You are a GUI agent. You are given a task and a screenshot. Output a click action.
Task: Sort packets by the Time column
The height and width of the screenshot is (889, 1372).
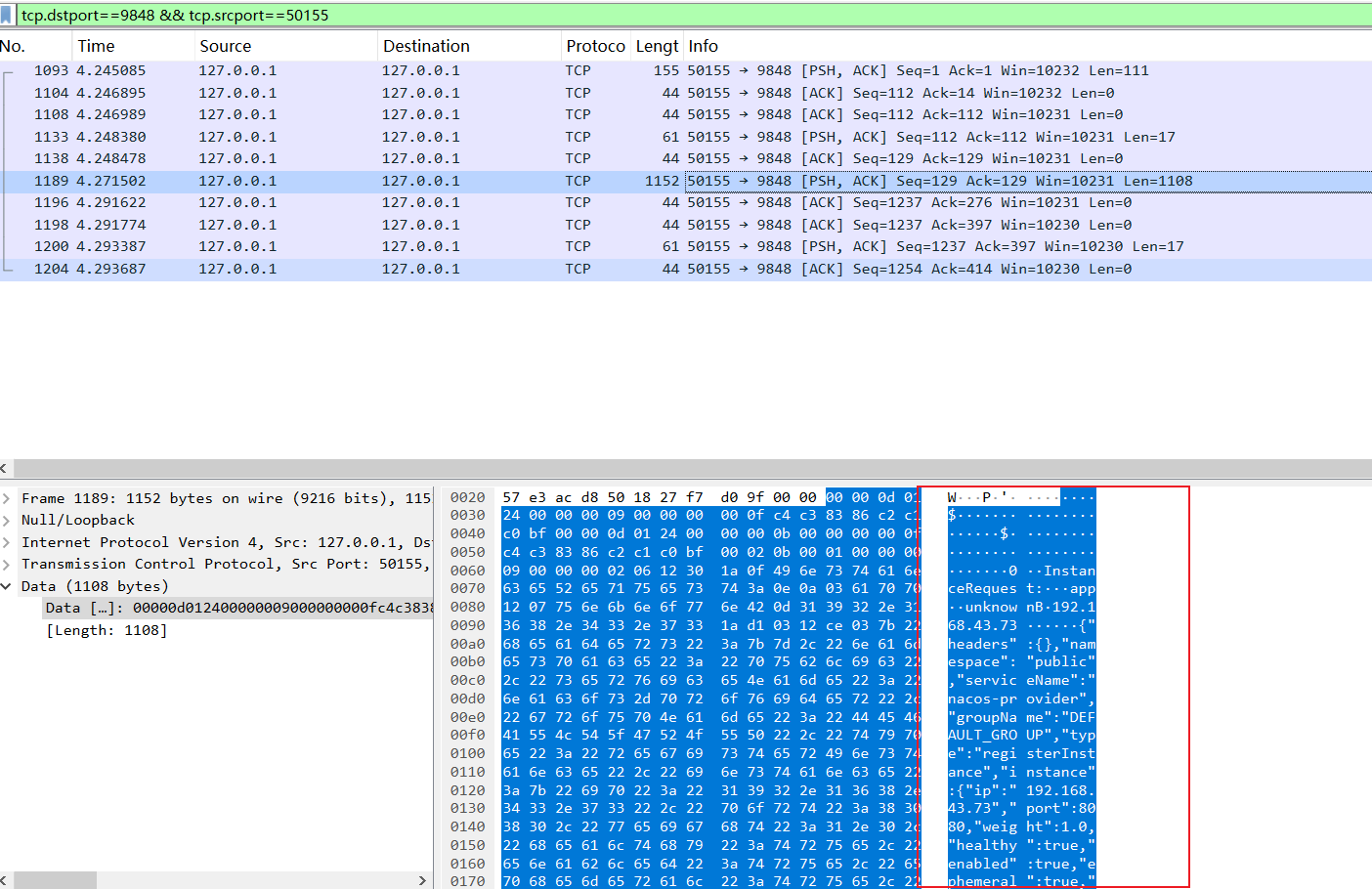click(96, 46)
